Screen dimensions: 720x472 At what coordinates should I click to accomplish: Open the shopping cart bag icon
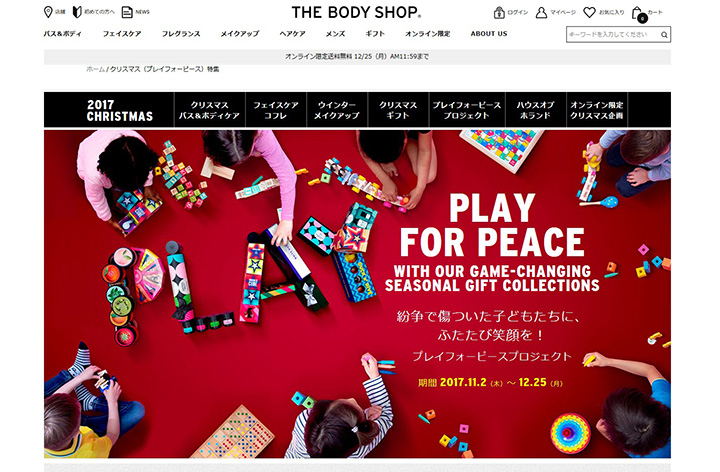pos(638,14)
